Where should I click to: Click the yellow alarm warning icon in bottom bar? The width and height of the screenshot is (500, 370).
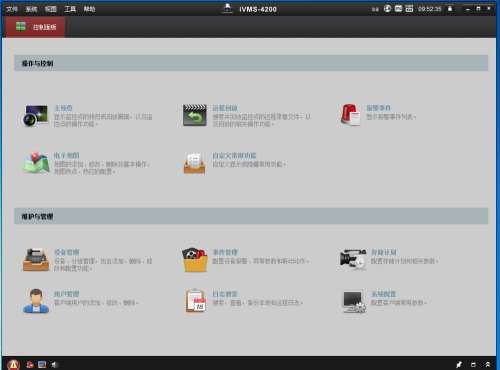[x=13, y=364]
